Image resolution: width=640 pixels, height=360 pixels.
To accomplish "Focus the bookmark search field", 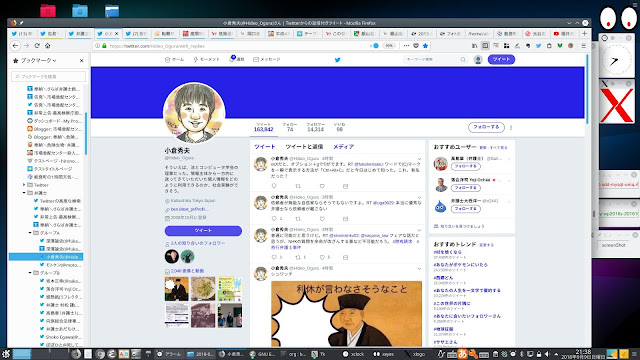I will tap(48, 76).
